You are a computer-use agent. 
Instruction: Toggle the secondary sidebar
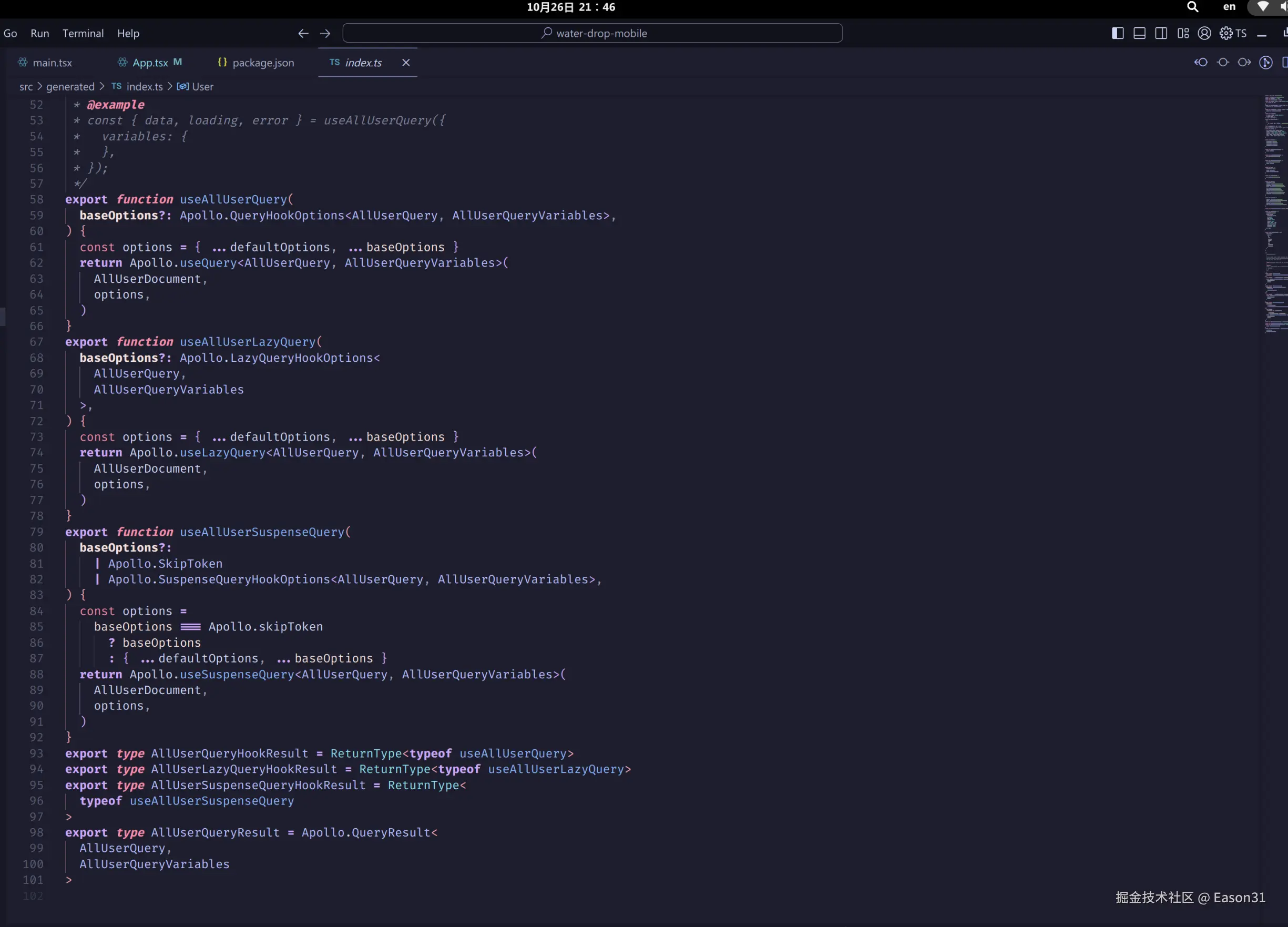tap(1161, 33)
